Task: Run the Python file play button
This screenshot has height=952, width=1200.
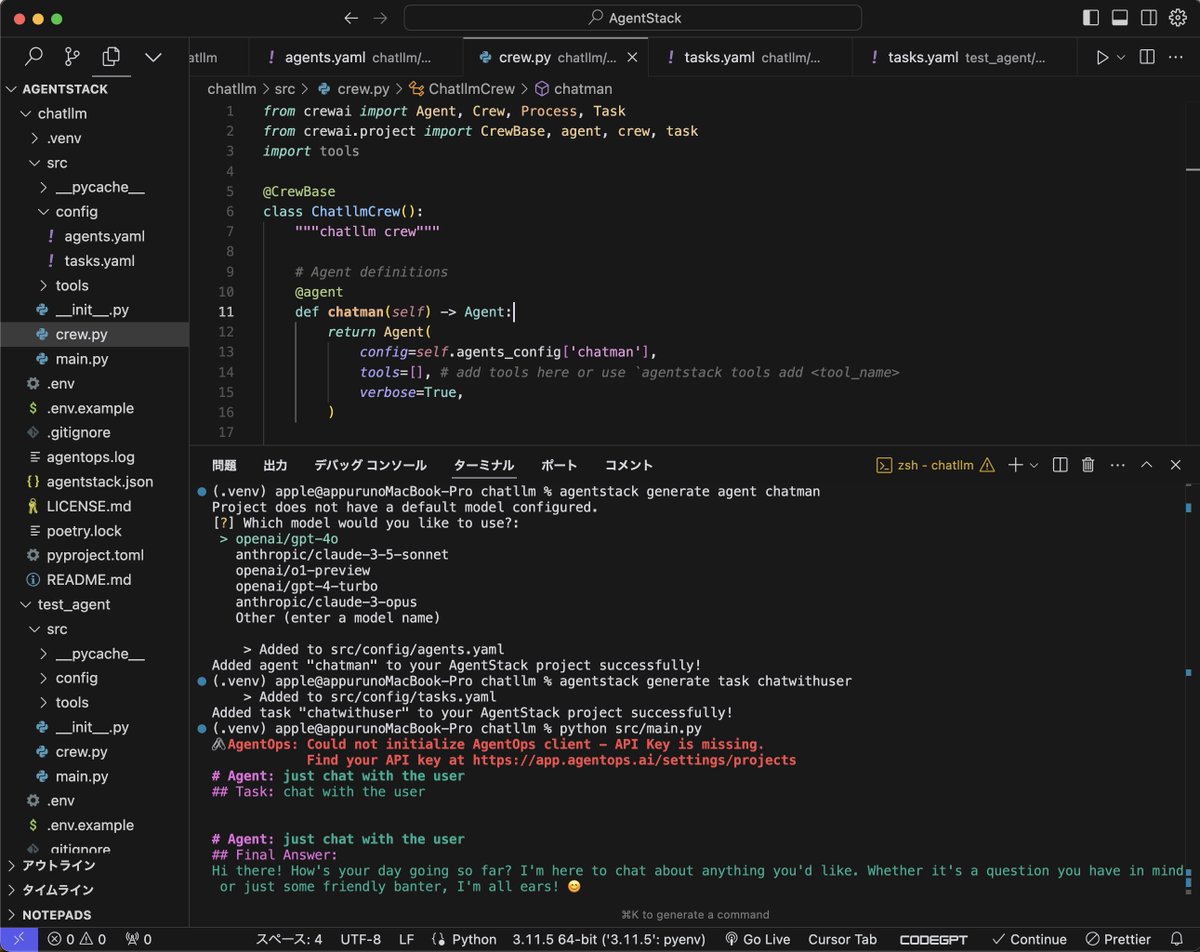Action: point(1102,58)
